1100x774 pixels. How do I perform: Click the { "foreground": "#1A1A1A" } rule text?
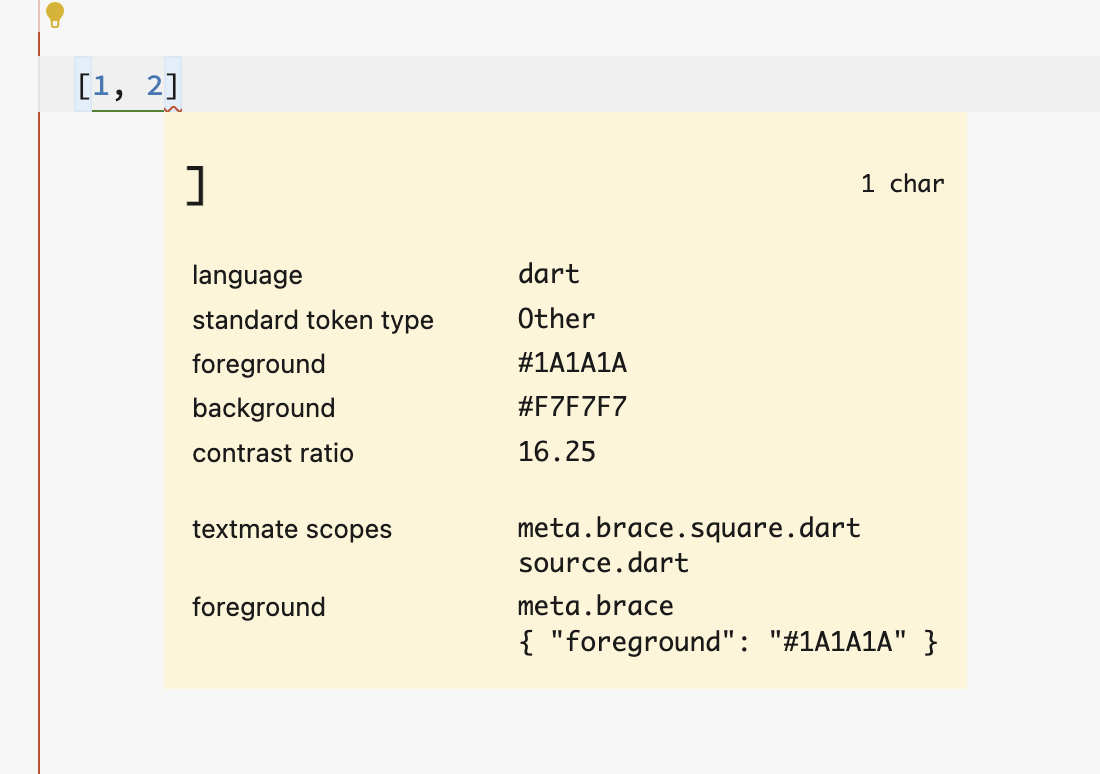(x=728, y=641)
